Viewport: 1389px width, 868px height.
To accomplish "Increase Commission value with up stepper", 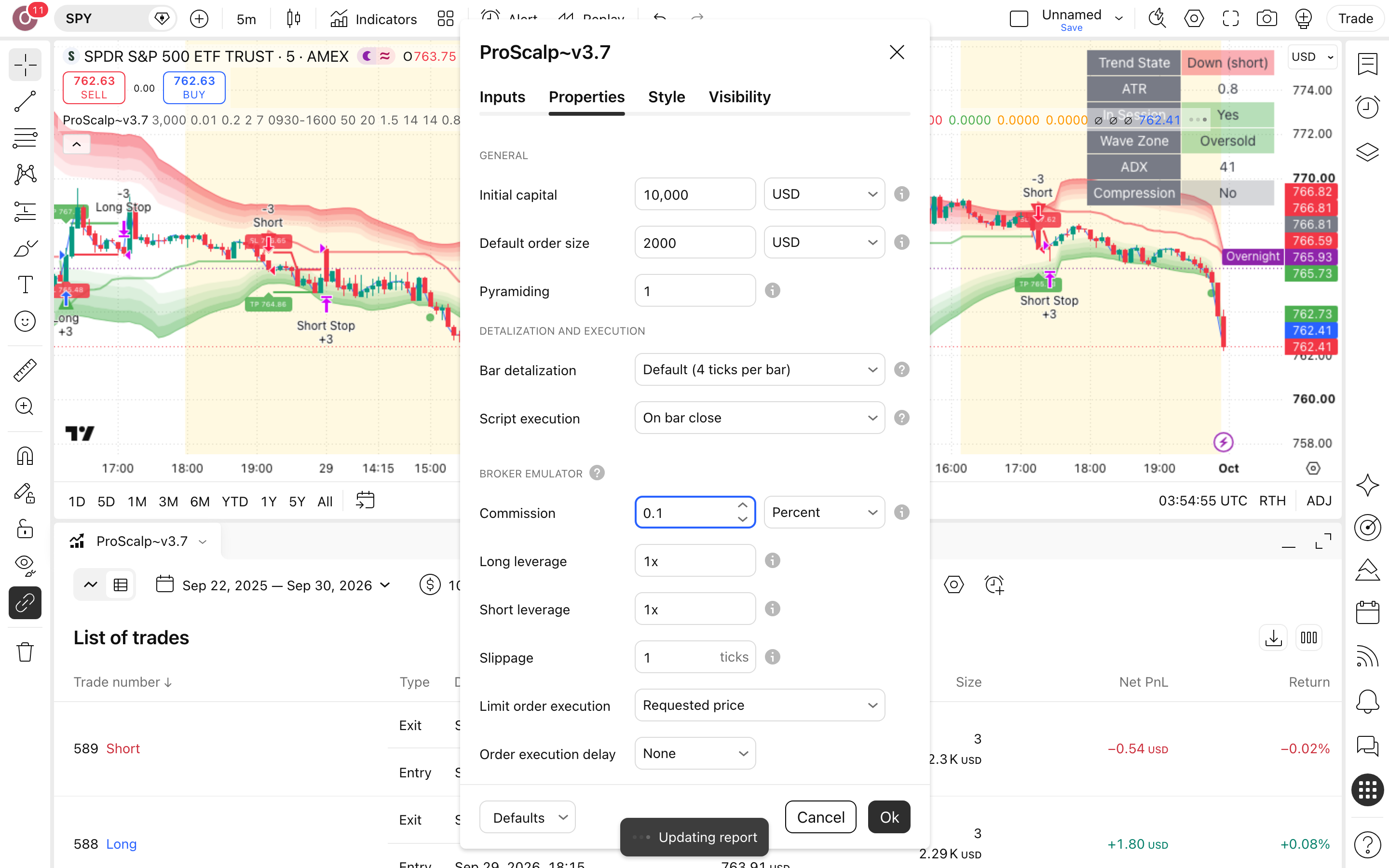I will point(743,505).
